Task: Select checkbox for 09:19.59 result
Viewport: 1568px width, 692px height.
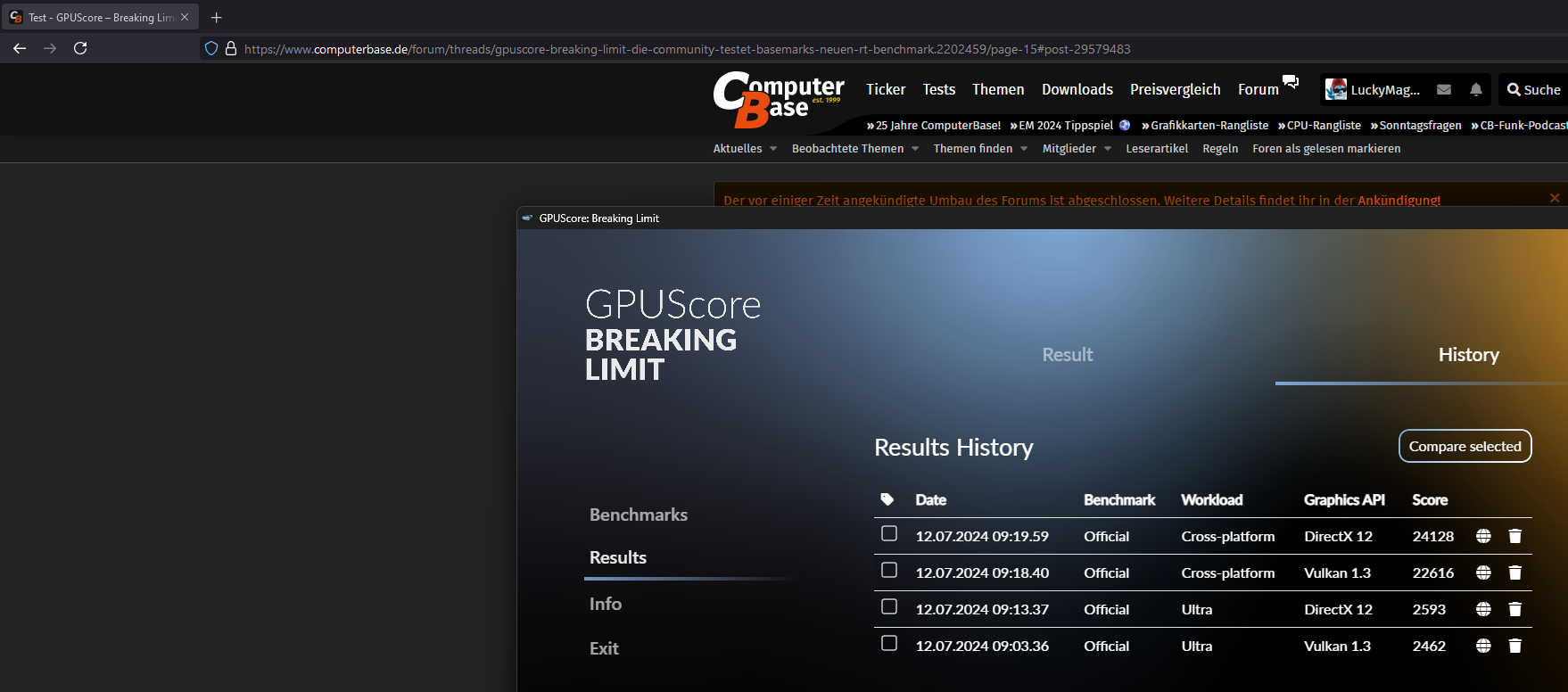Action: click(x=889, y=533)
